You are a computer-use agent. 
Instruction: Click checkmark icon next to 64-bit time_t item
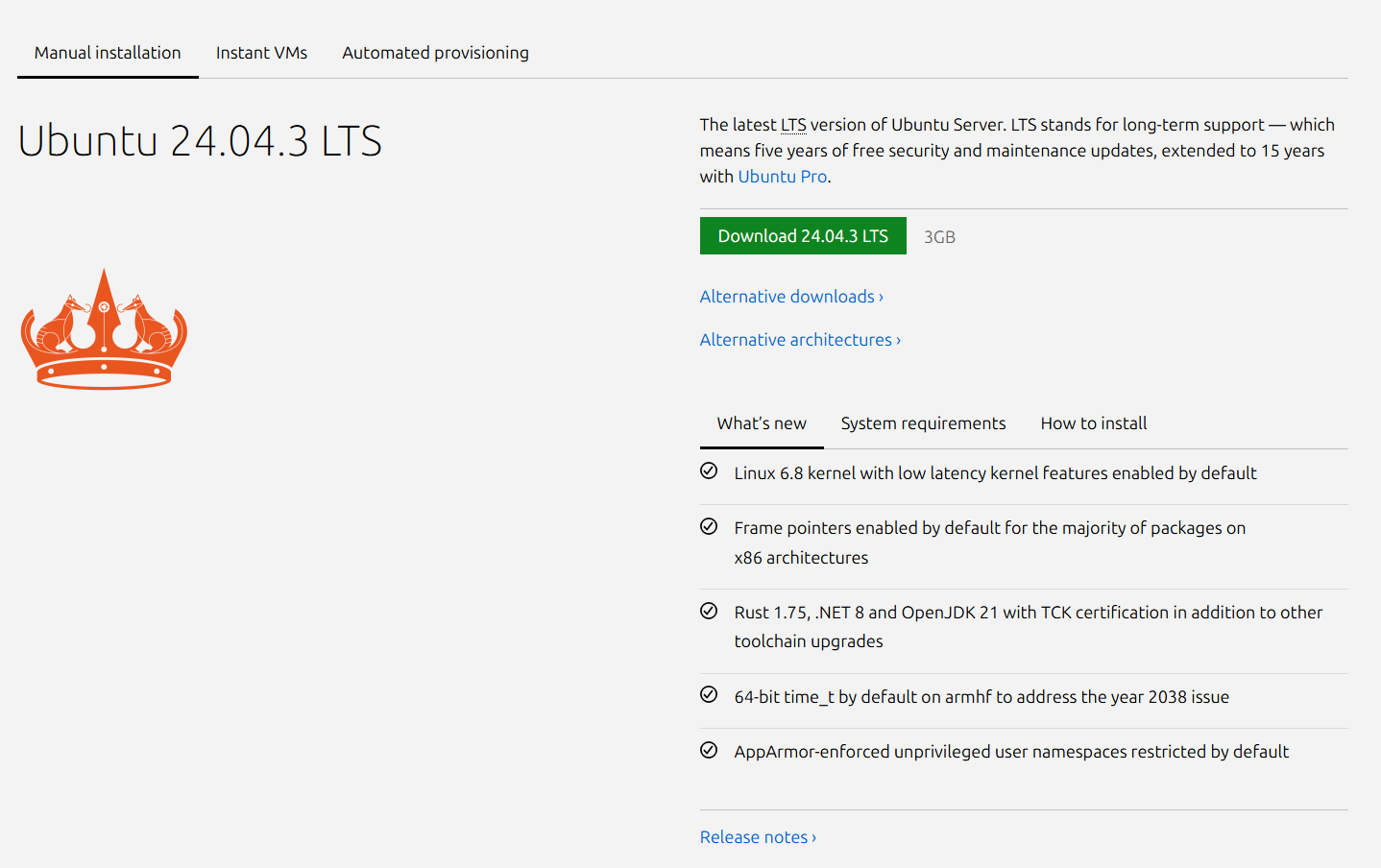[709, 695]
